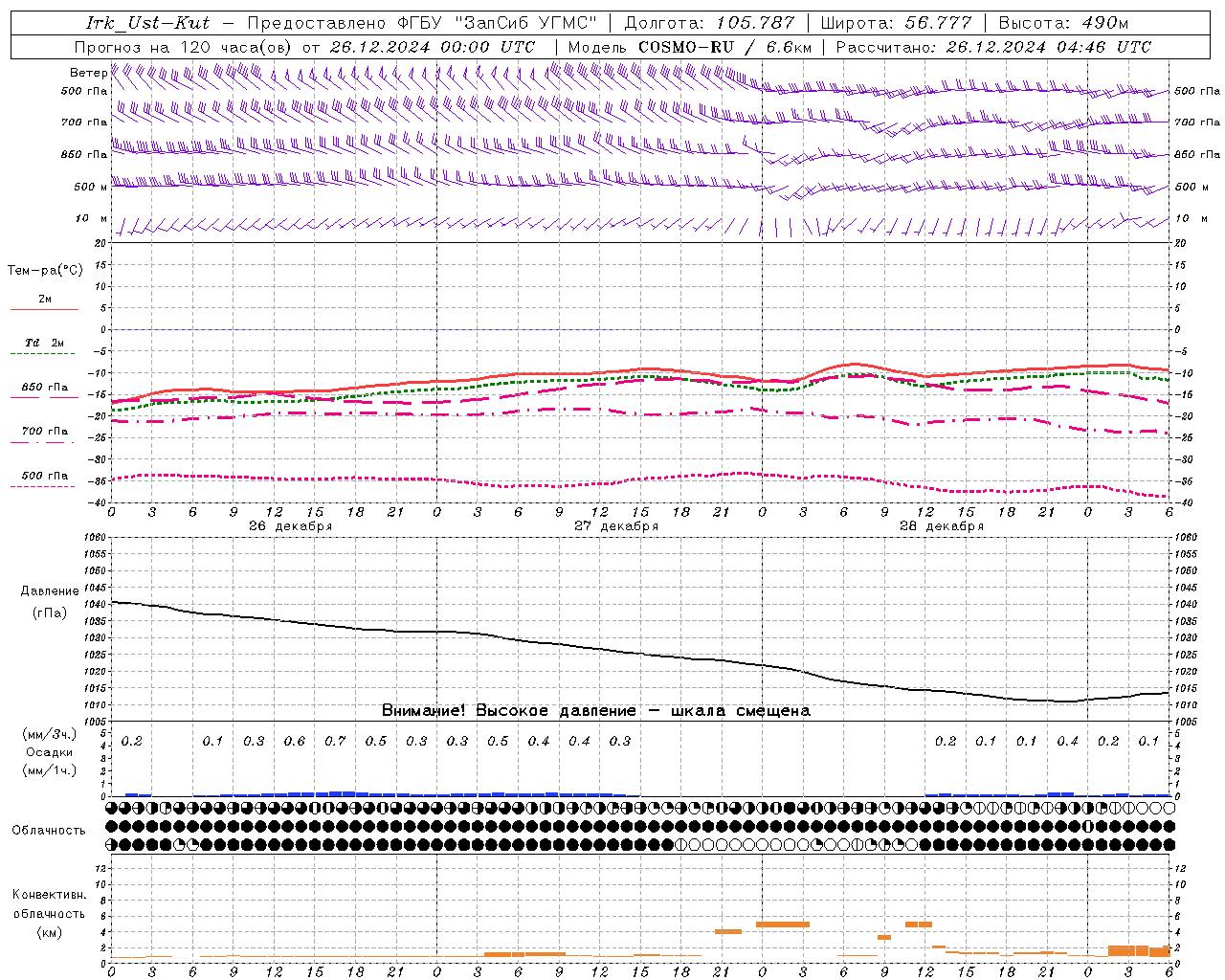Click the "700 гПа" wind level label on left
Viewport: 1225px width, 980px height.
point(84,122)
